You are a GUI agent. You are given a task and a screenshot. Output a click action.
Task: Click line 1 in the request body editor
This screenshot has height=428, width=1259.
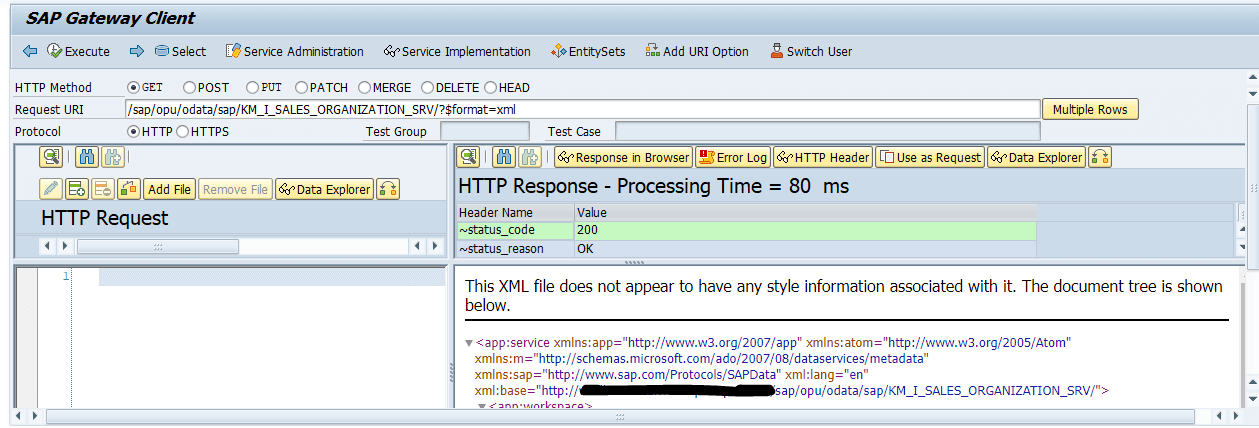pos(271,276)
